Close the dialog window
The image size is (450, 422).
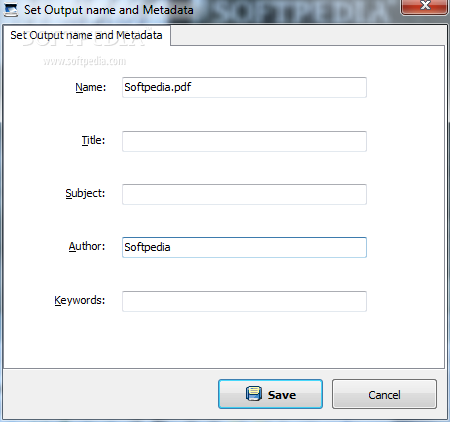click(424, 7)
